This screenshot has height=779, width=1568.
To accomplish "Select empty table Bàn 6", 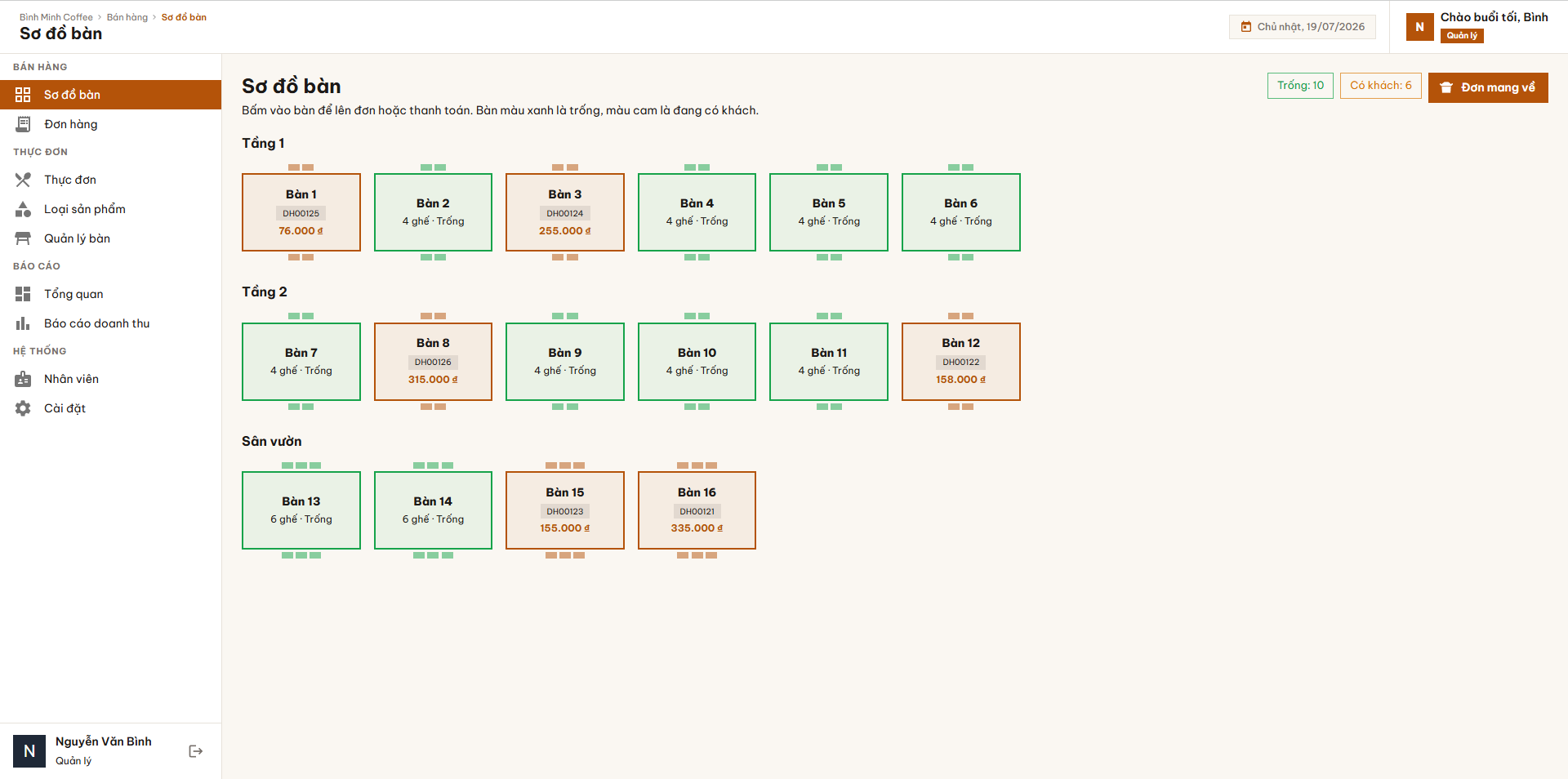I will 961,212.
